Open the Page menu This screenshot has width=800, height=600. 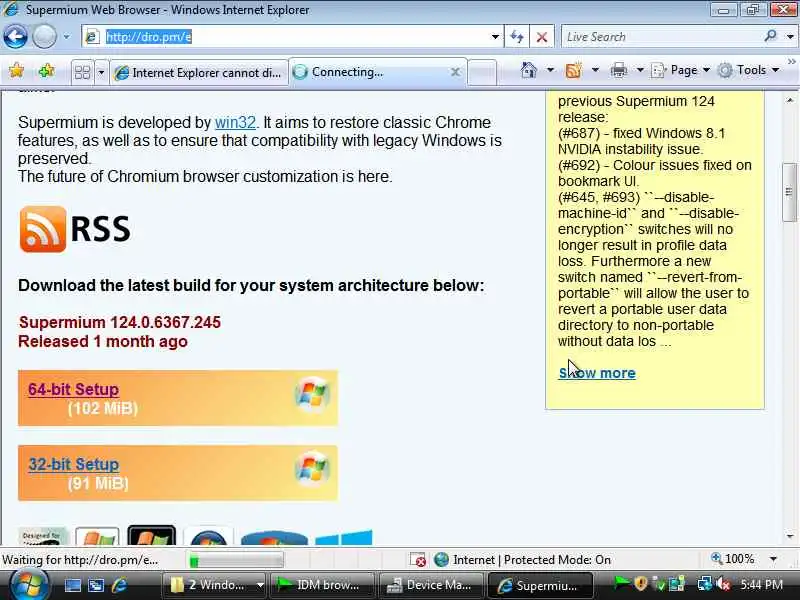[681, 70]
